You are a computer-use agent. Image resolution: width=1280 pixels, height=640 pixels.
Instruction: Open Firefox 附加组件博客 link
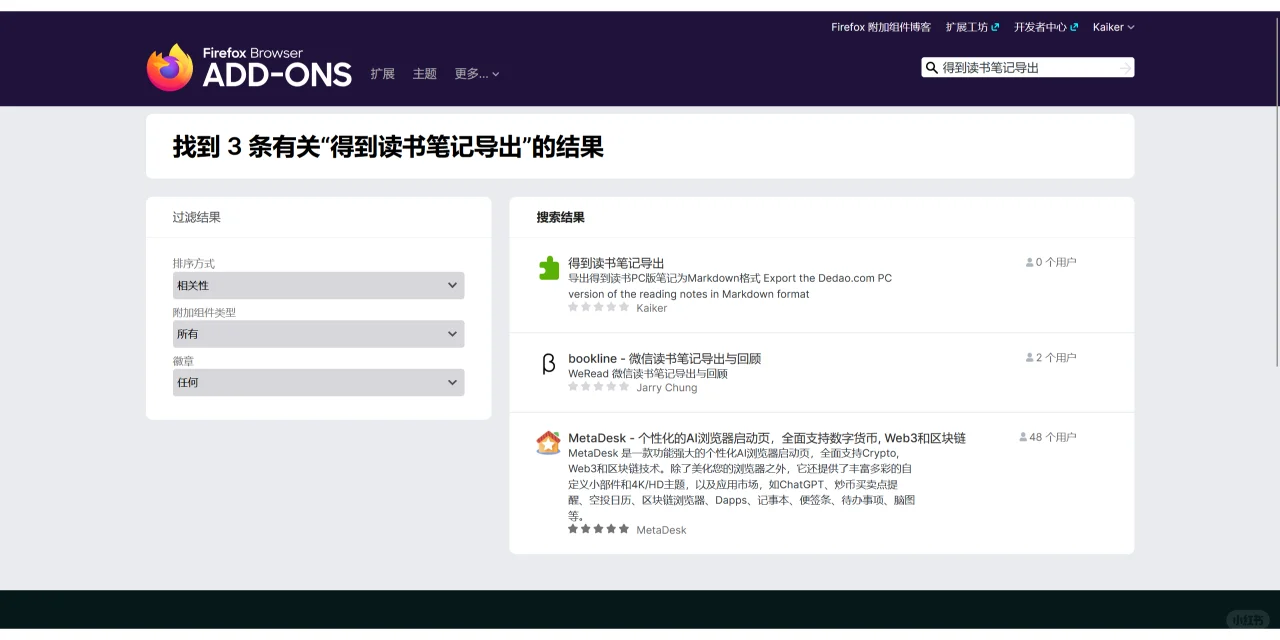tap(881, 27)
